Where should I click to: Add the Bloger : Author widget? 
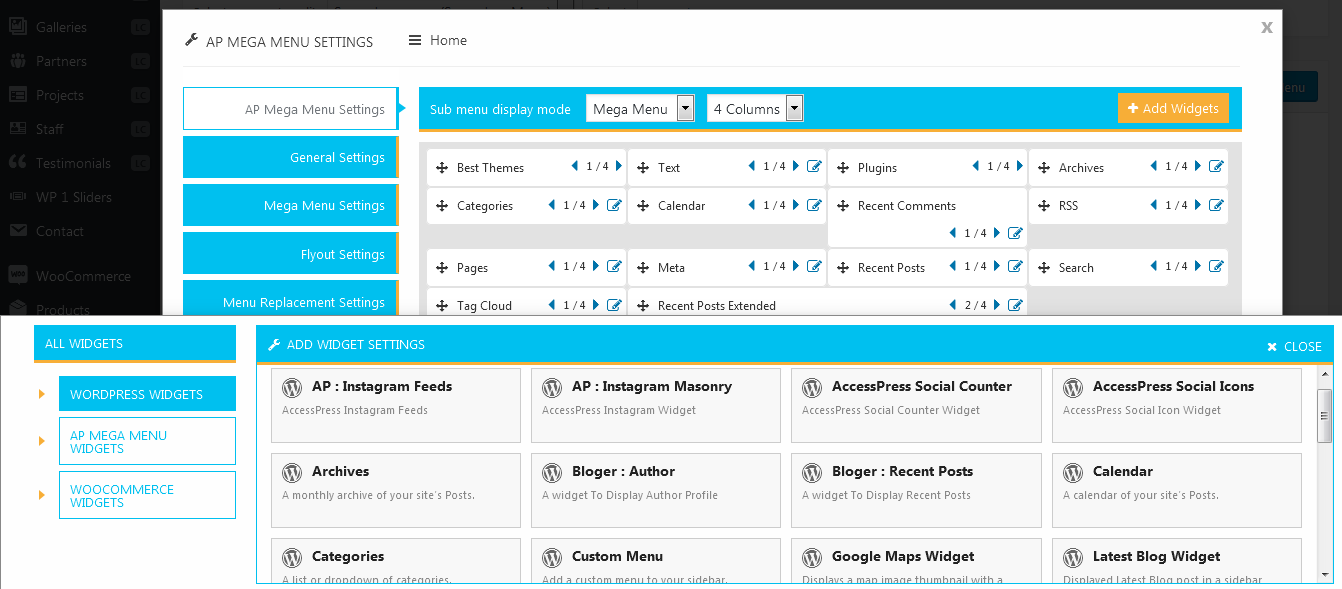(x=656, y=490)
